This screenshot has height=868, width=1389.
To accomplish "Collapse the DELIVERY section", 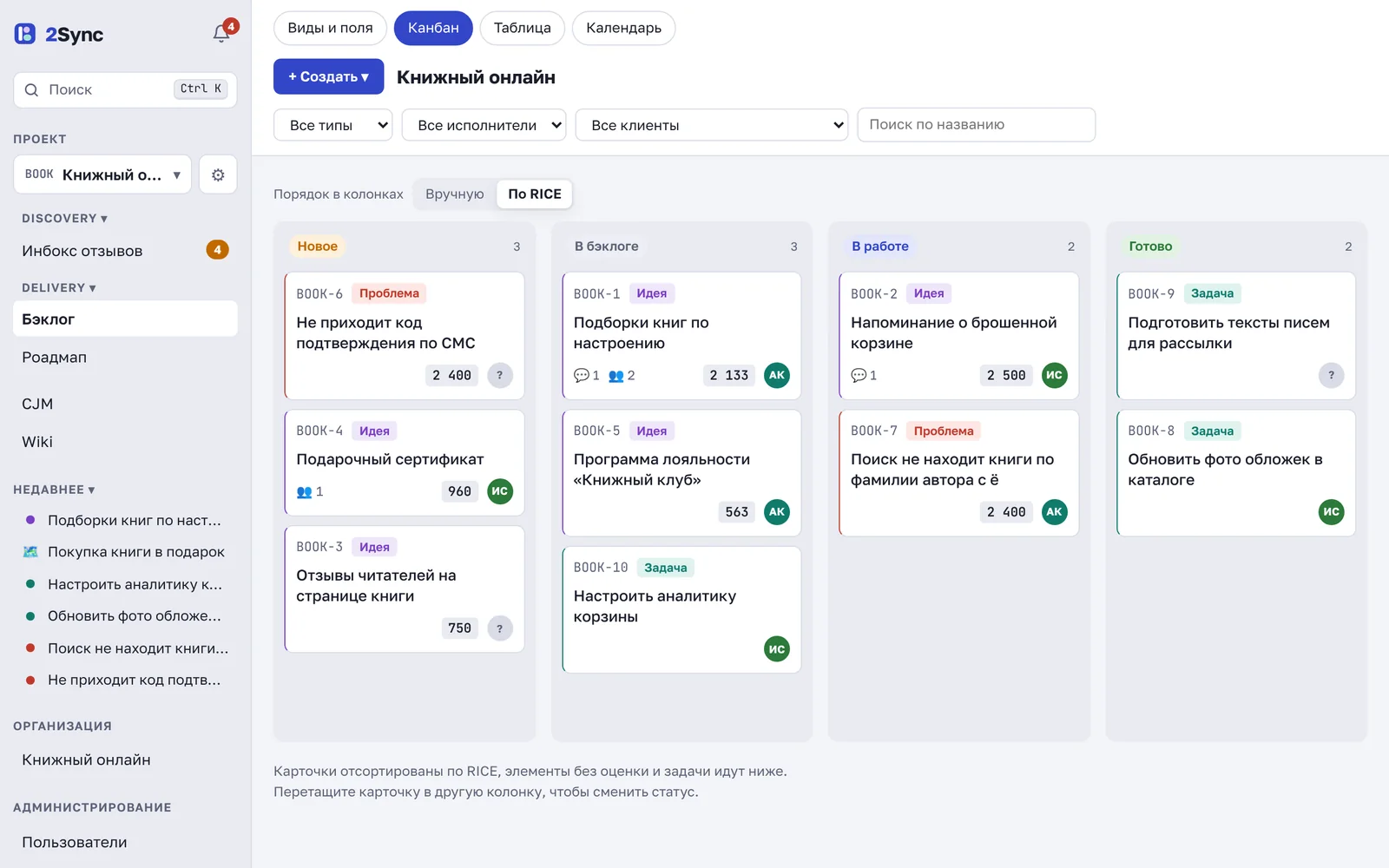I will [x=59, y=288].
